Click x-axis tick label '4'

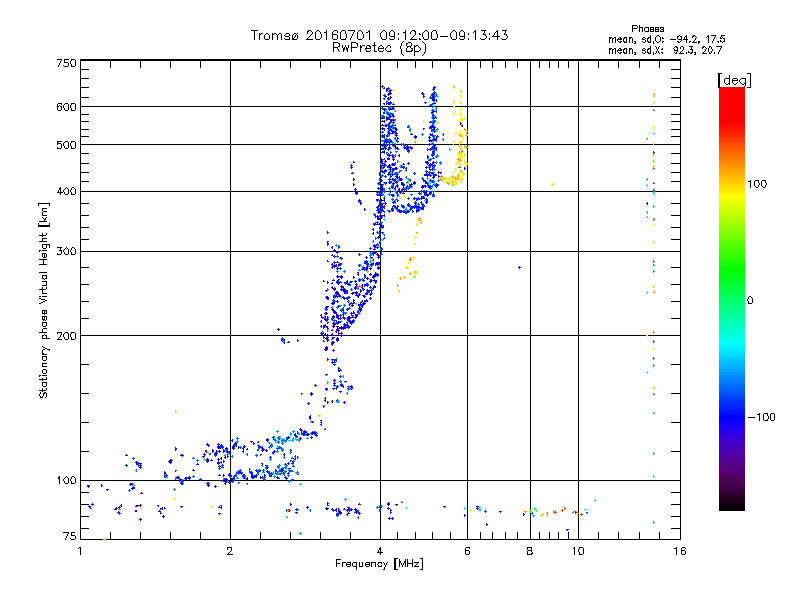pos(380,551)
